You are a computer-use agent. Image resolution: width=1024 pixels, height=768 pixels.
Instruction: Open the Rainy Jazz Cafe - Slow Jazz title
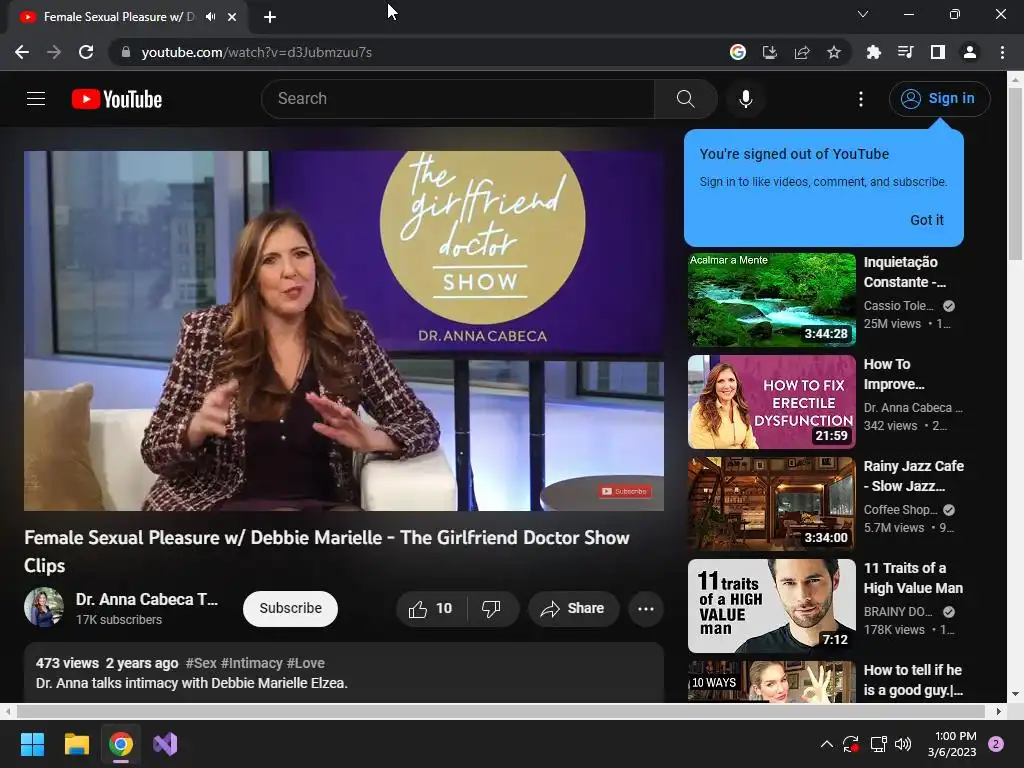tap(914, 476)
